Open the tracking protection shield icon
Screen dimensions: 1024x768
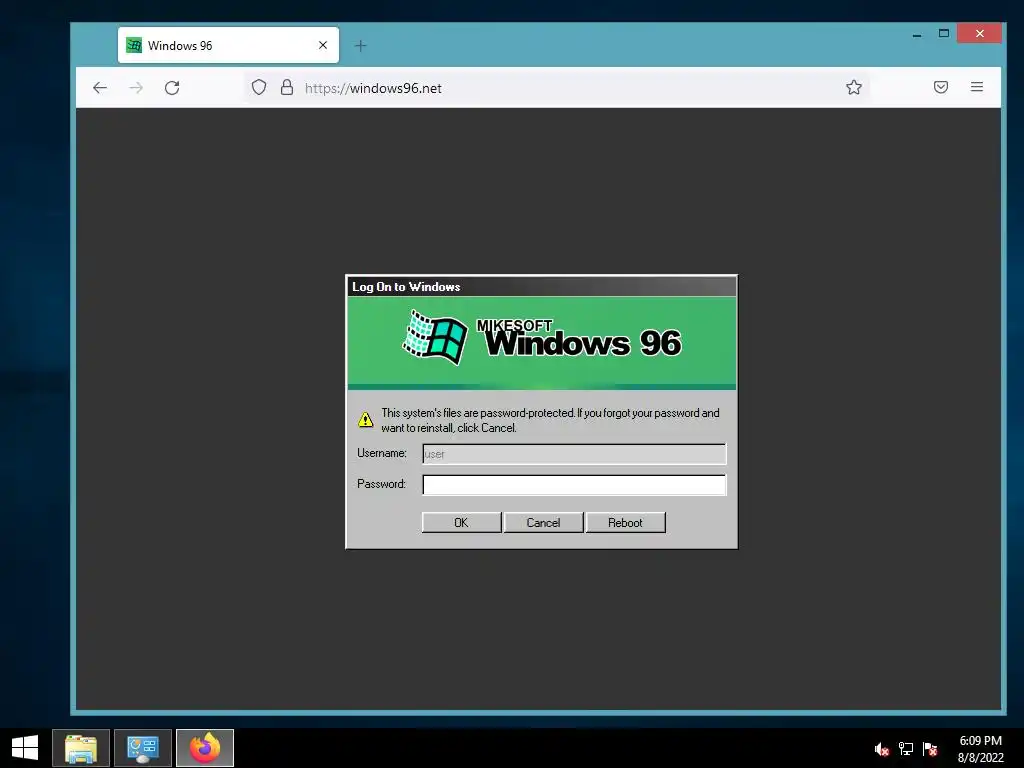[x=259, y=88]
